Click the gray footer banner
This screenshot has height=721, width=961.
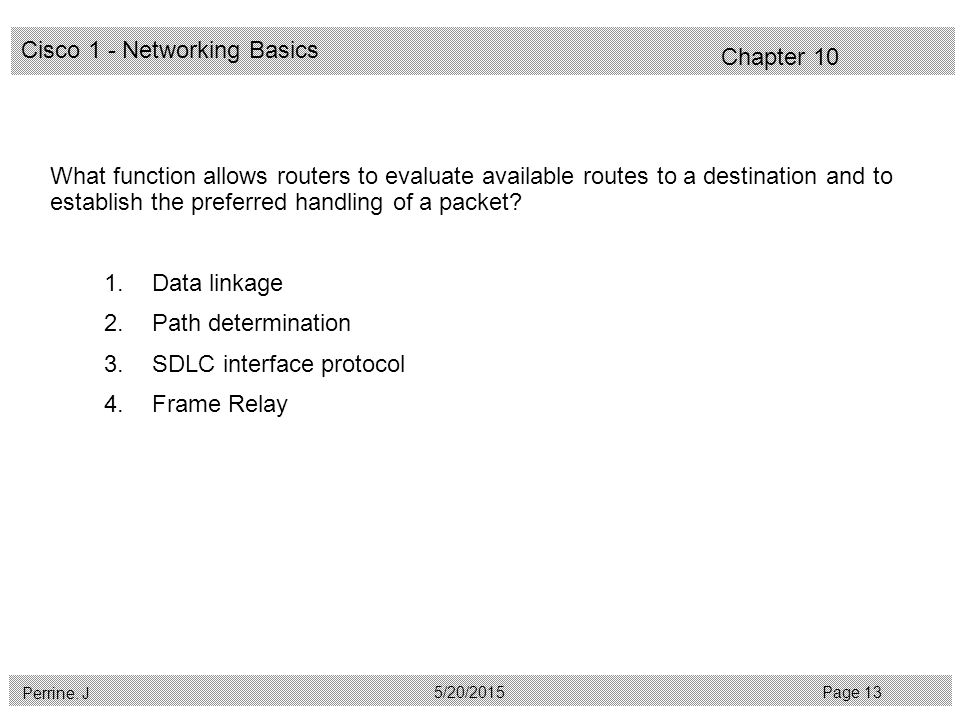point(480,690)
